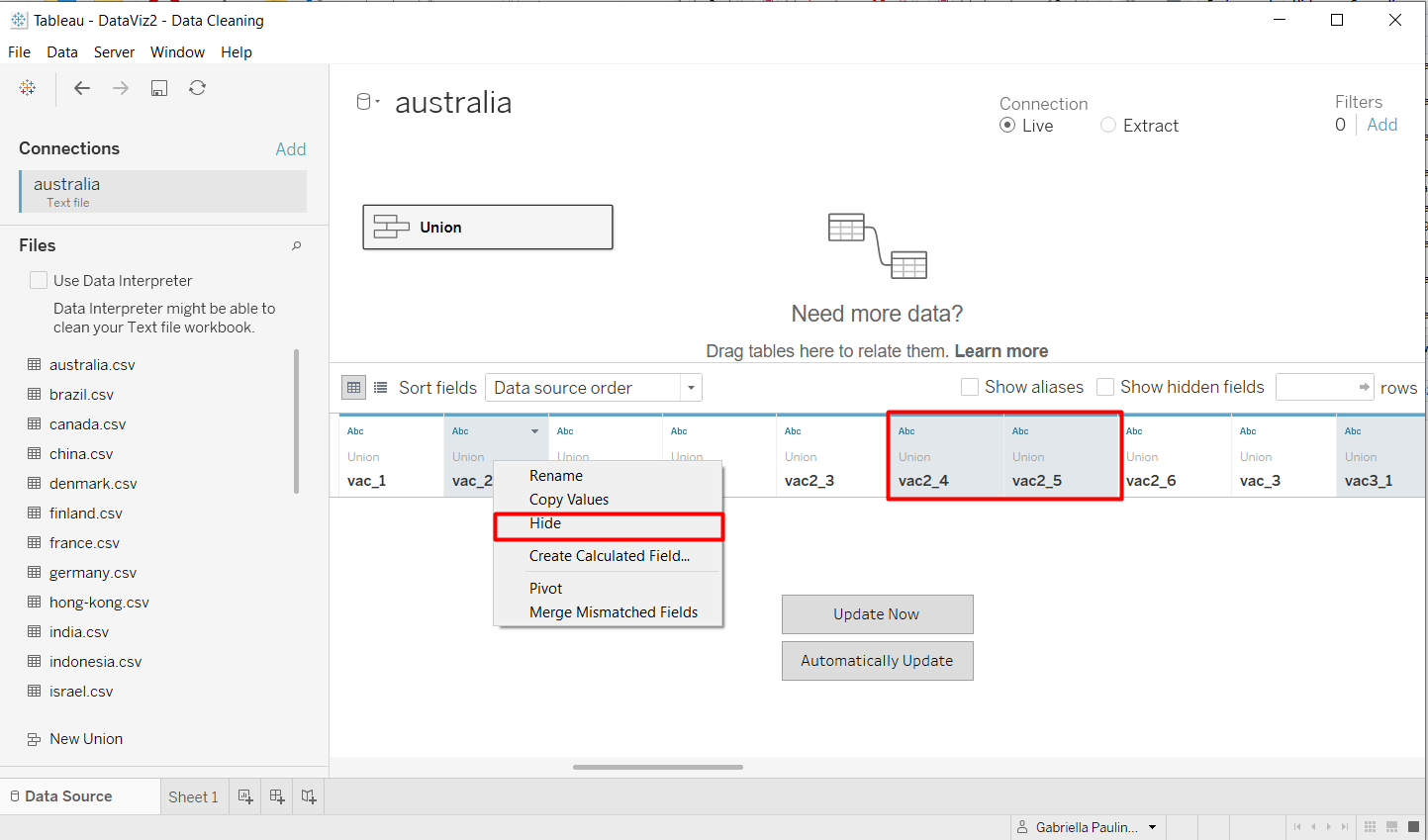Click the horizontal scrollbar below the grid
Viewport: 1428px width, 840px height.
coord(657,767)
